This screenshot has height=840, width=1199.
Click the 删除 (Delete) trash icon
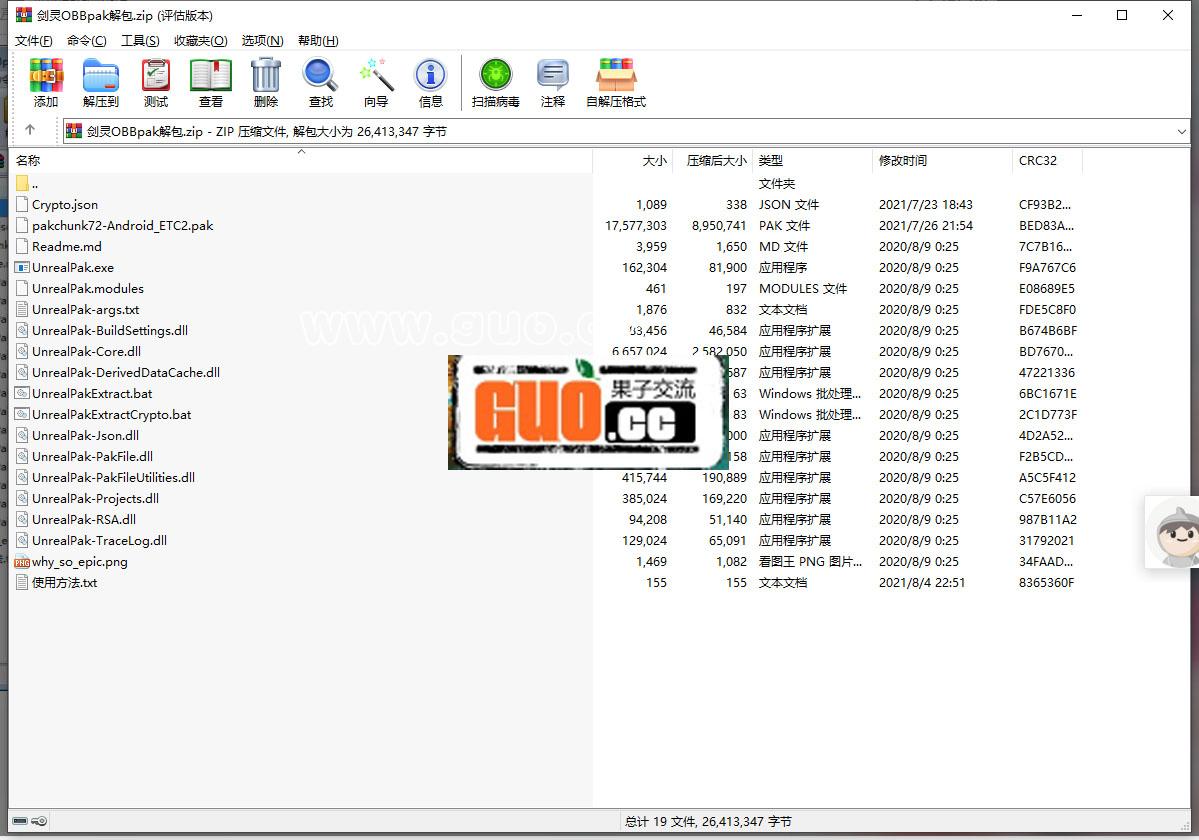coord(266,76)
